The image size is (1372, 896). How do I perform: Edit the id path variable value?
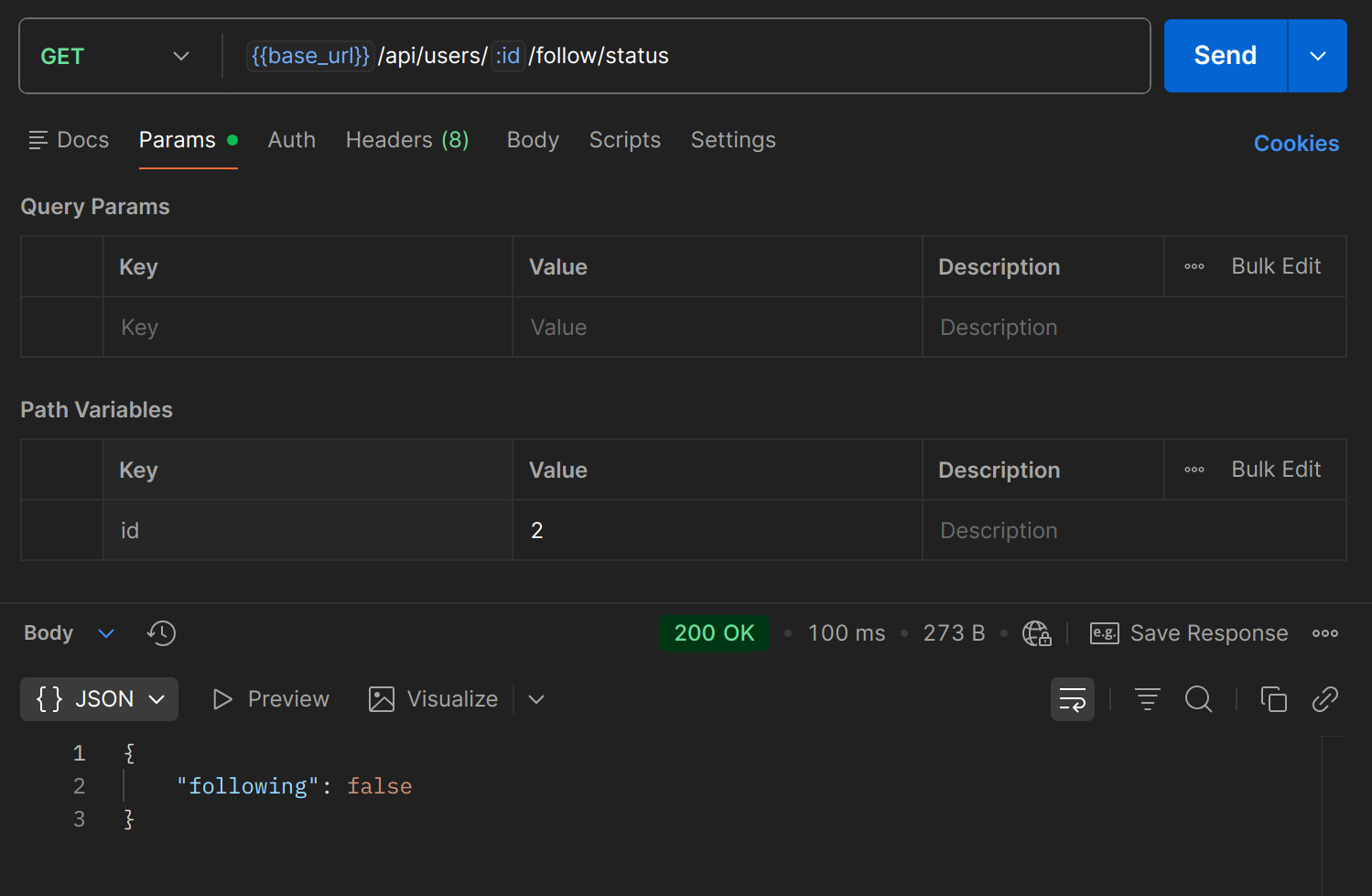point(717,531)
